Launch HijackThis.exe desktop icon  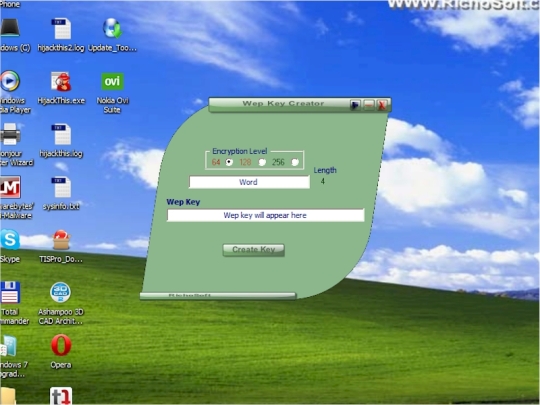coord(61,82)
